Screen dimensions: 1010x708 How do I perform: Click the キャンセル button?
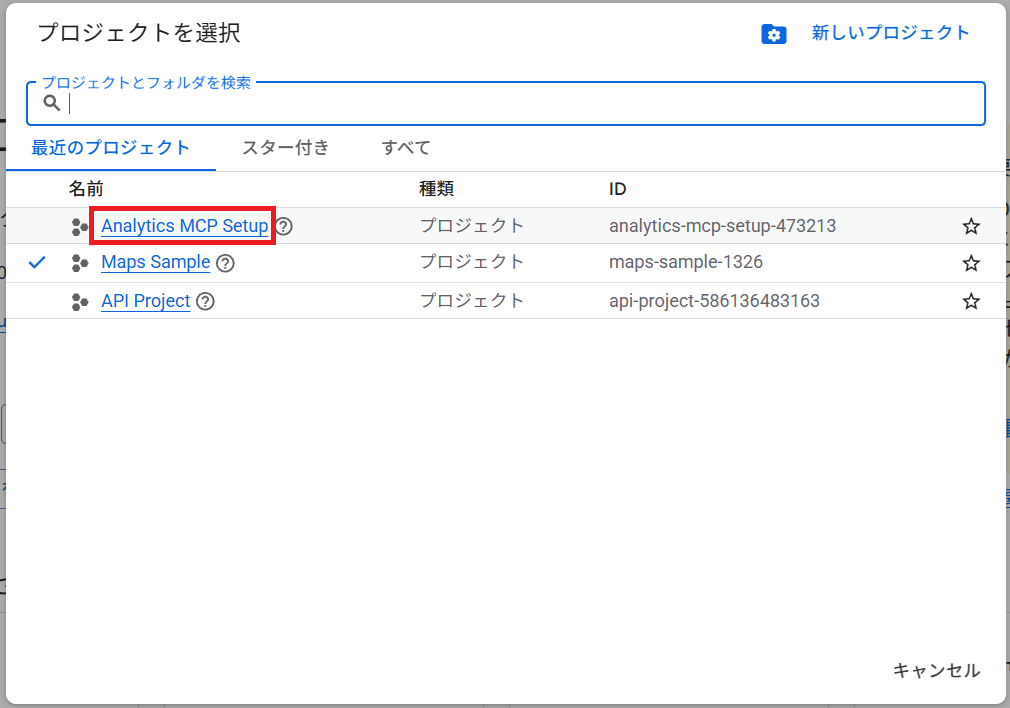click(936, 670)
